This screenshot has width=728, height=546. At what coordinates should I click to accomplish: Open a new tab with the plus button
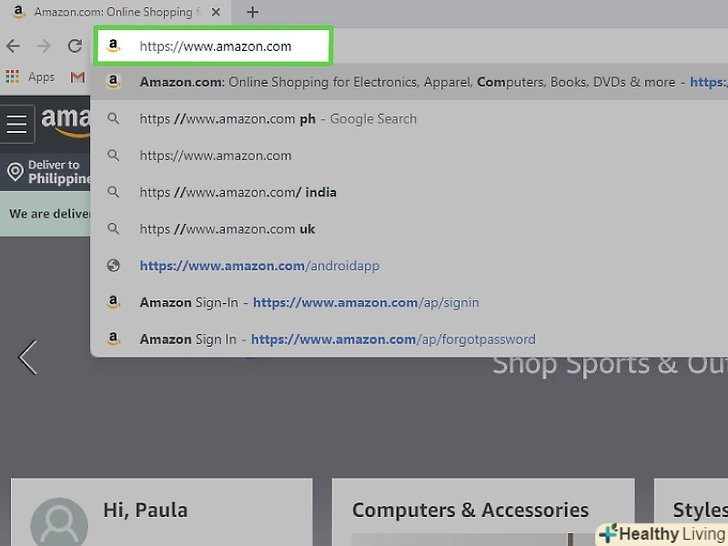point(253,12)
